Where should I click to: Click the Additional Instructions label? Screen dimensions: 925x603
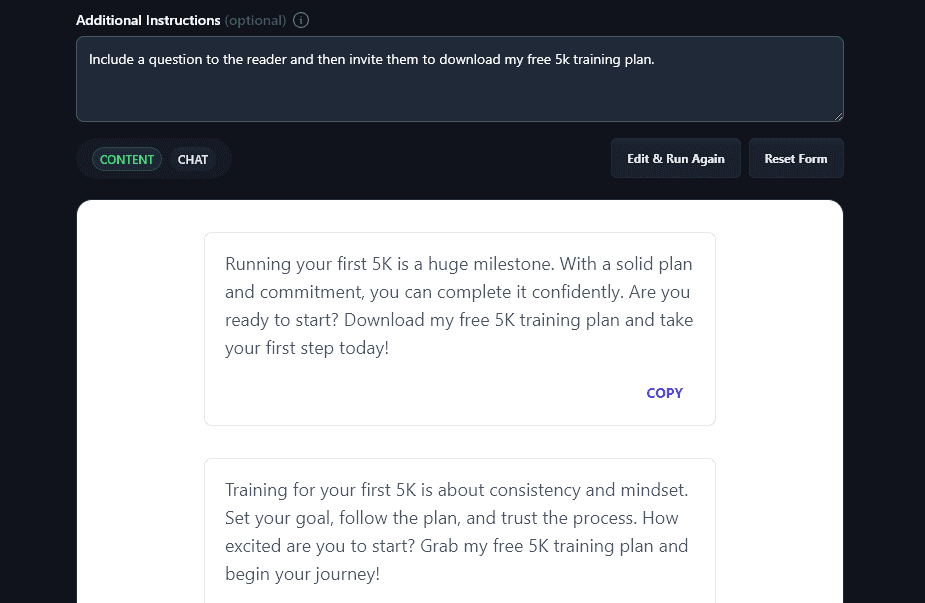147,20
